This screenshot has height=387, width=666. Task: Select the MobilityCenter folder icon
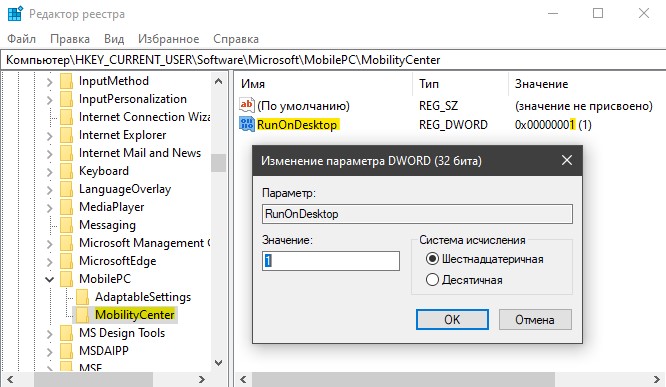tap(82, 315)
